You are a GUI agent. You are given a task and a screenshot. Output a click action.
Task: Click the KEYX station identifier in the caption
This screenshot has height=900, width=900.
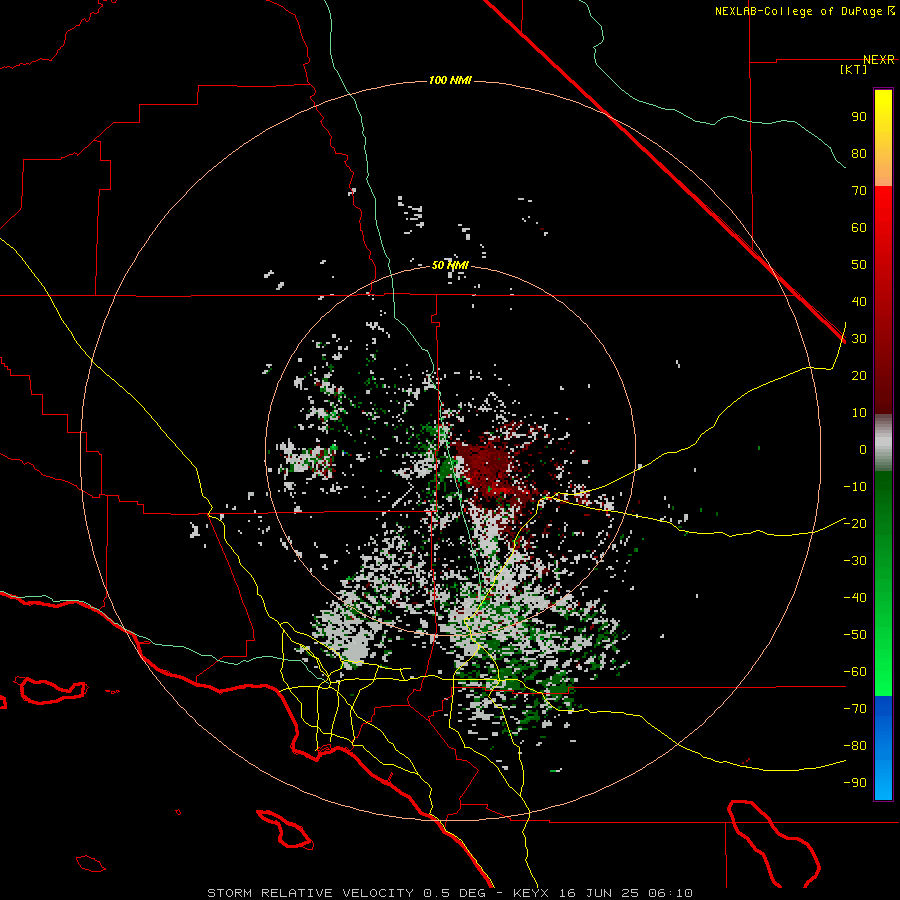point(533,893)
